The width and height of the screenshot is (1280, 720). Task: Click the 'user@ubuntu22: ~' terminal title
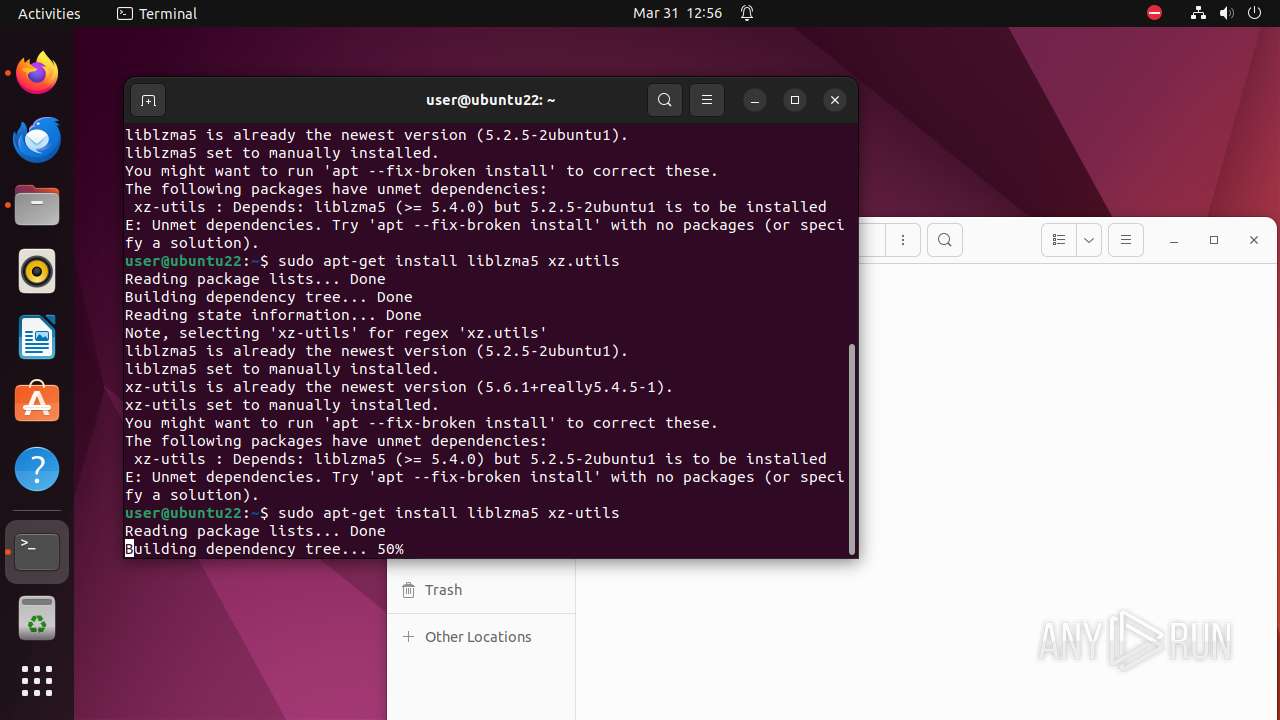[x=490, y=100]
